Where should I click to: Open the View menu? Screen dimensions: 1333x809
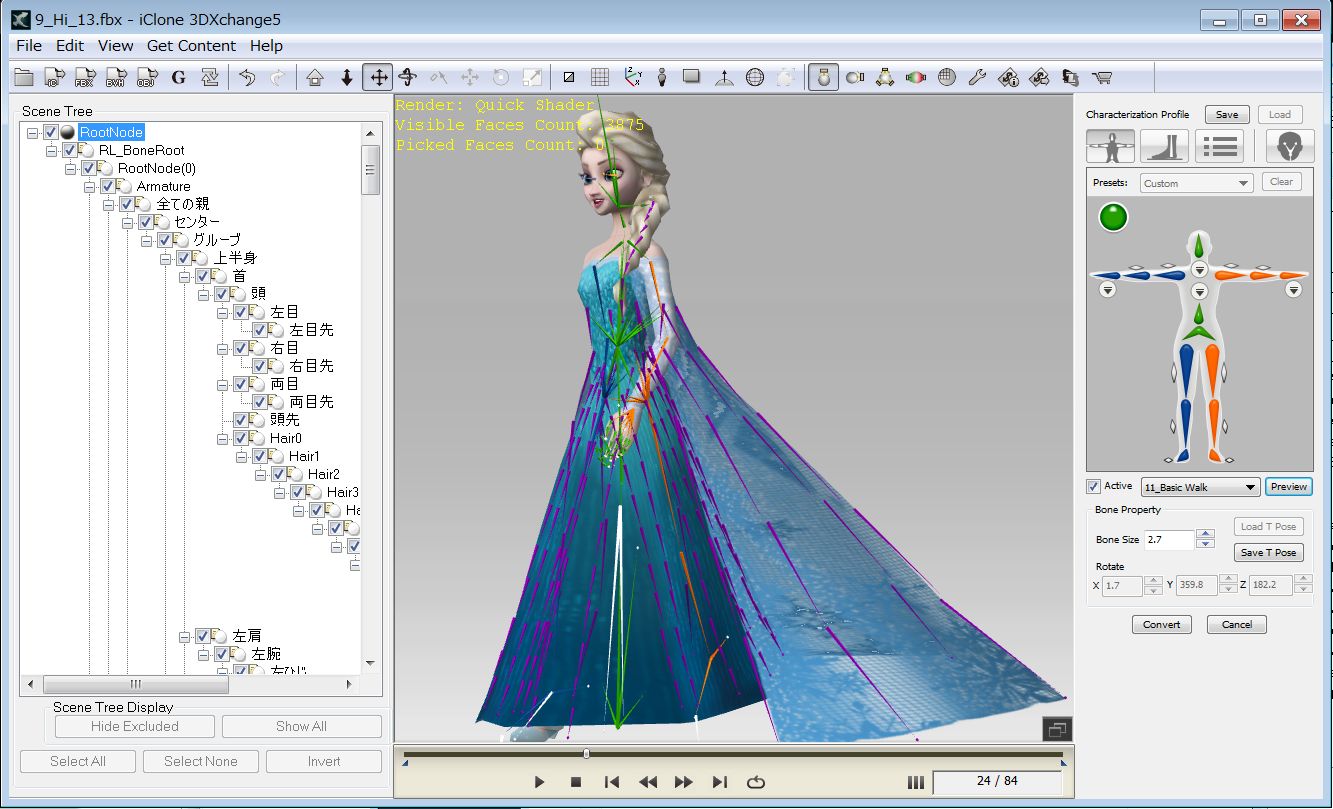115,46
